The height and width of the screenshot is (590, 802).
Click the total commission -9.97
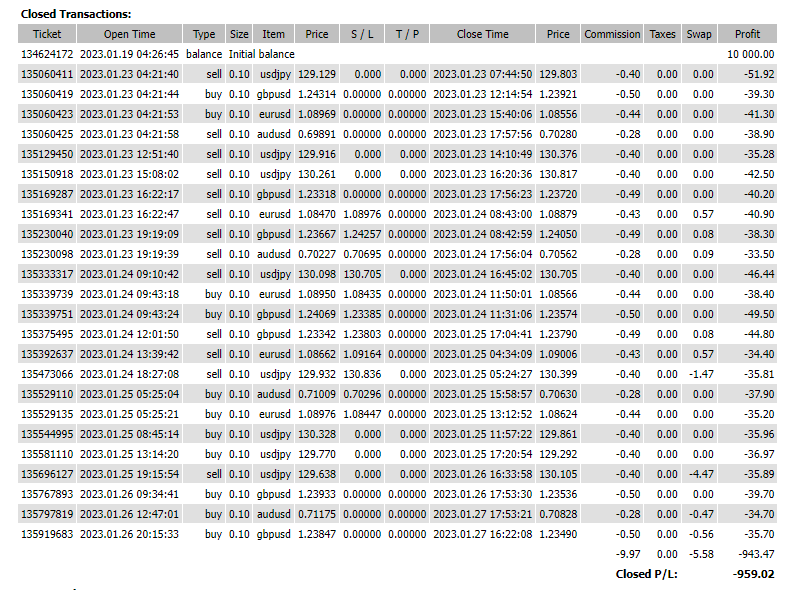[628, 554]
